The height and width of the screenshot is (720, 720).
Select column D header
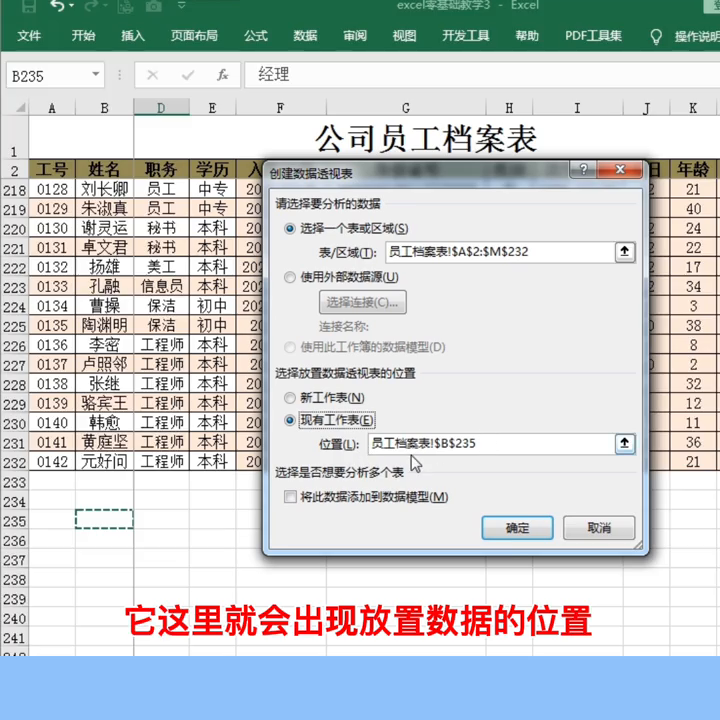(x=161, y=108)
